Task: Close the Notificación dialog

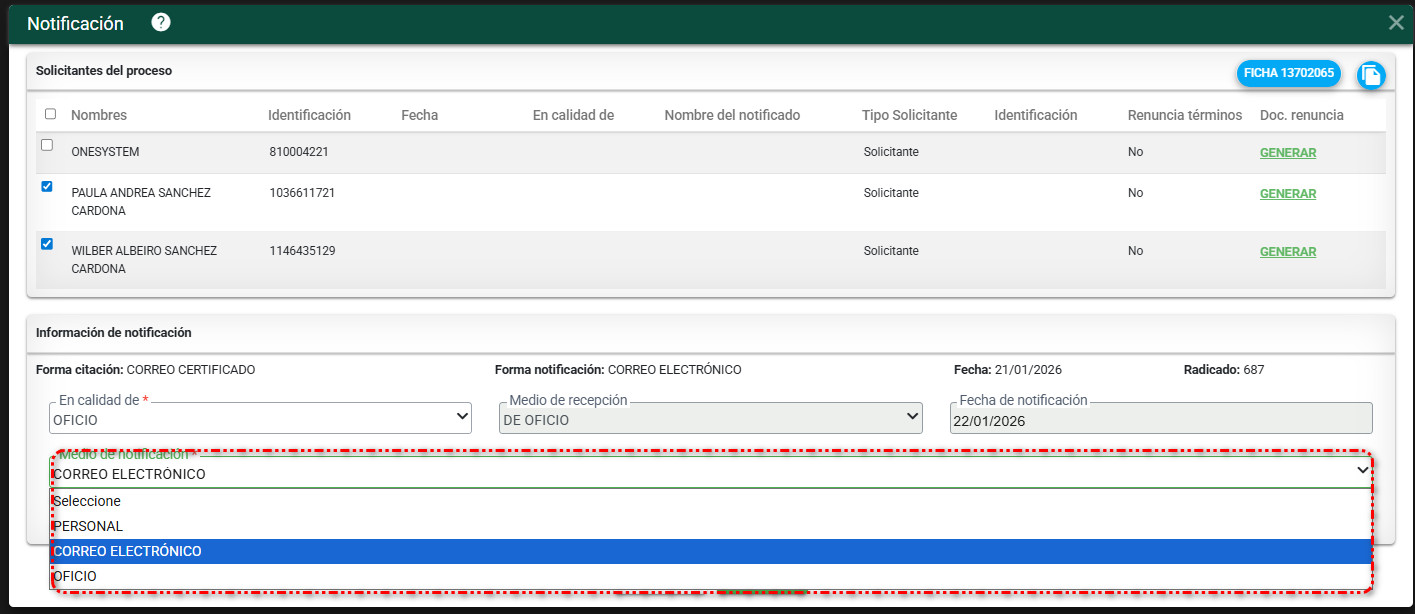Action: 1396,23
